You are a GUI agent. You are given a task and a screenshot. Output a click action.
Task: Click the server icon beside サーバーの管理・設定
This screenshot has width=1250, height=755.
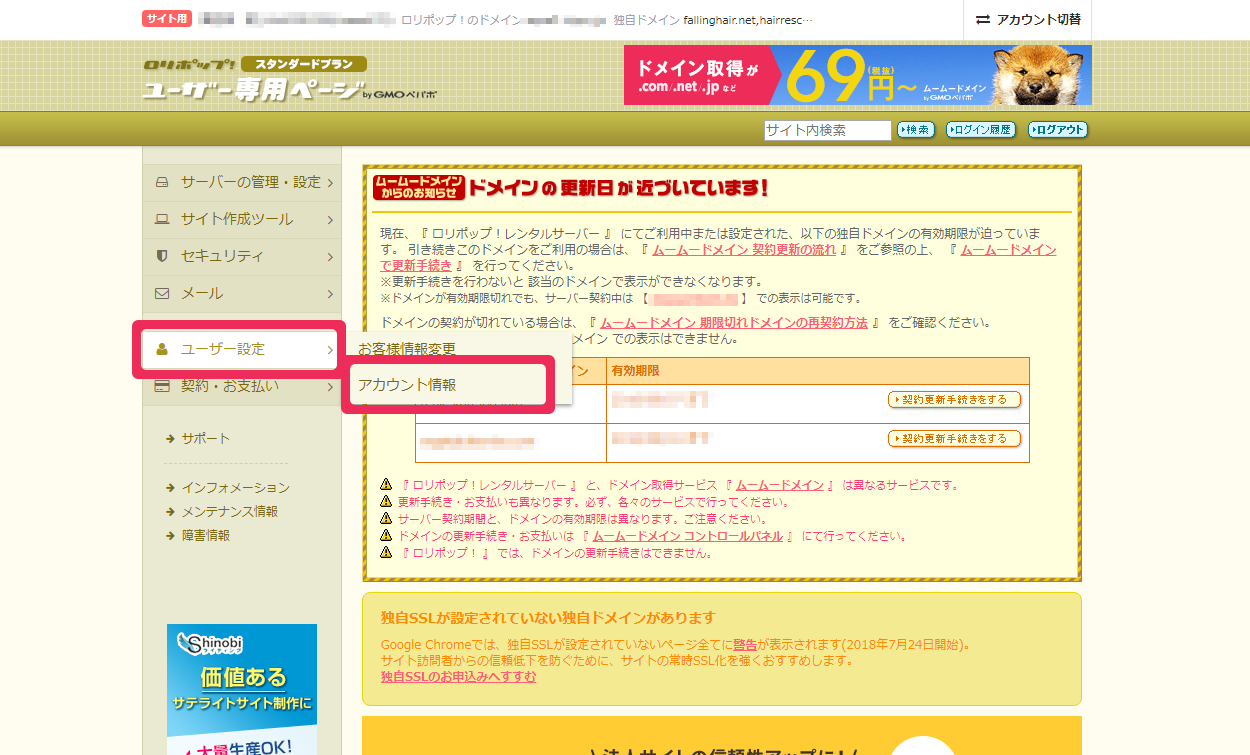click(x=162, y=183)
